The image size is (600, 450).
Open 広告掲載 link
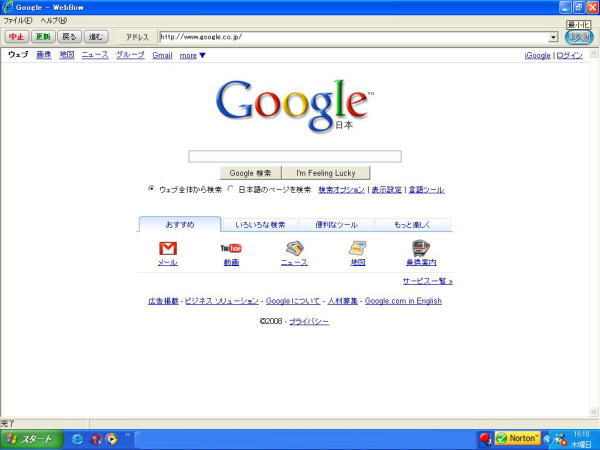[x=163, y=301]
